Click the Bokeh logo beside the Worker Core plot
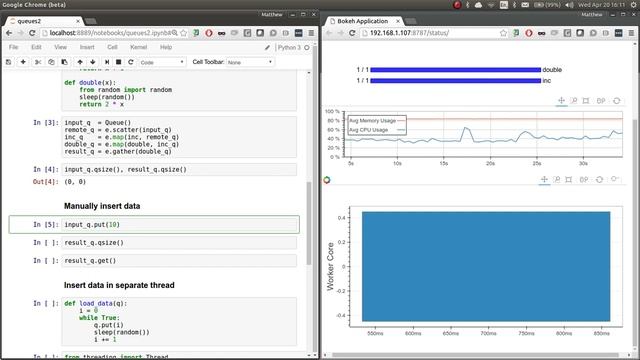Image resolution: width=640 pixels, height=360 pixels. (x=327, y=180)
